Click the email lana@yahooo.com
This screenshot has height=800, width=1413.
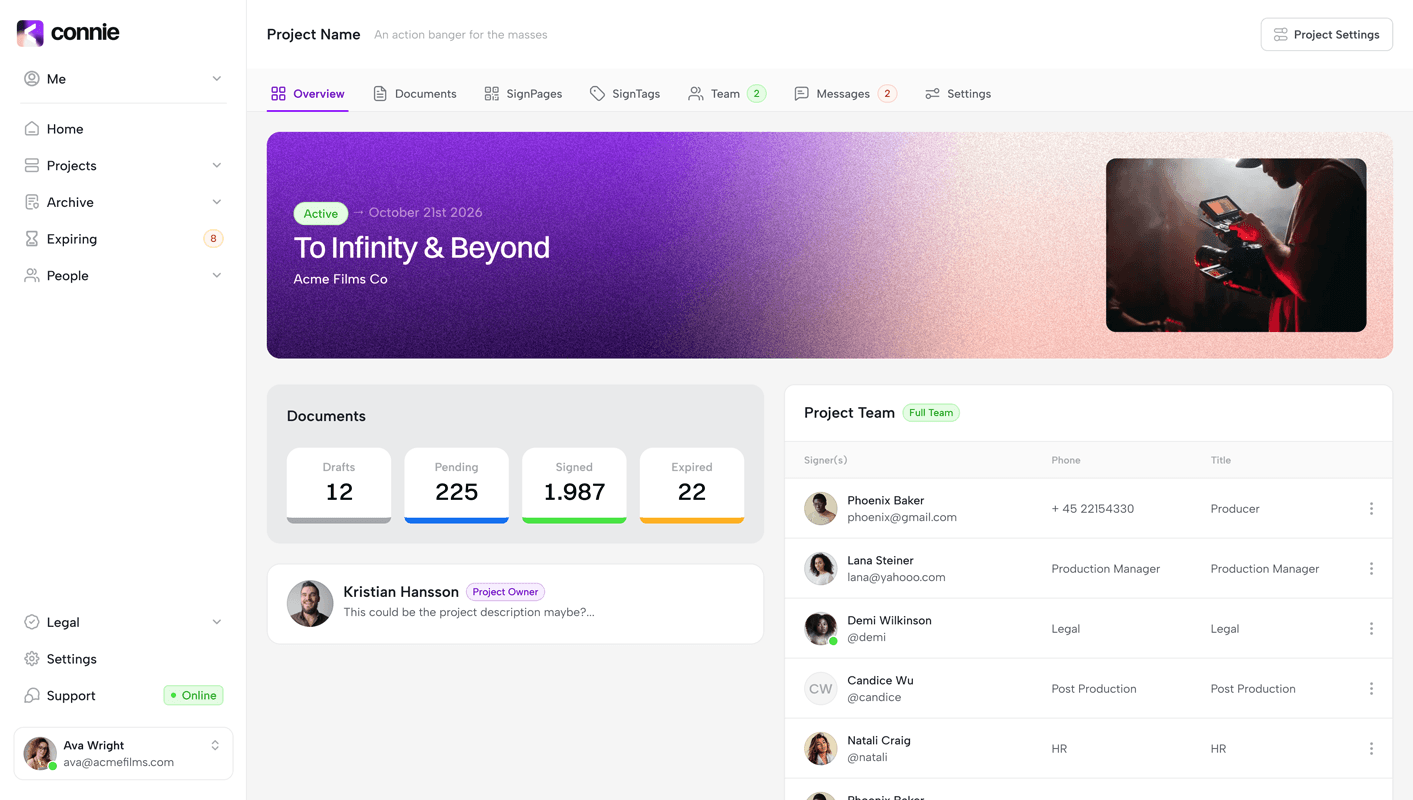tap(896, 577)
